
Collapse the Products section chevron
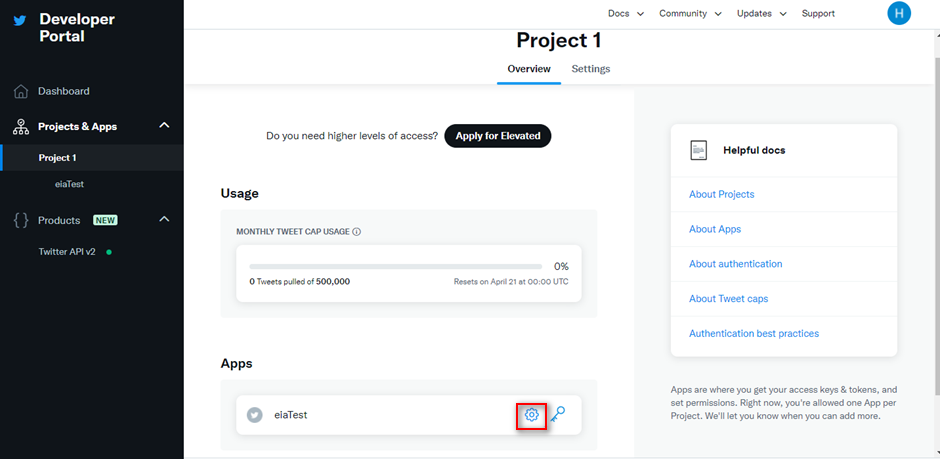point(164,220)
